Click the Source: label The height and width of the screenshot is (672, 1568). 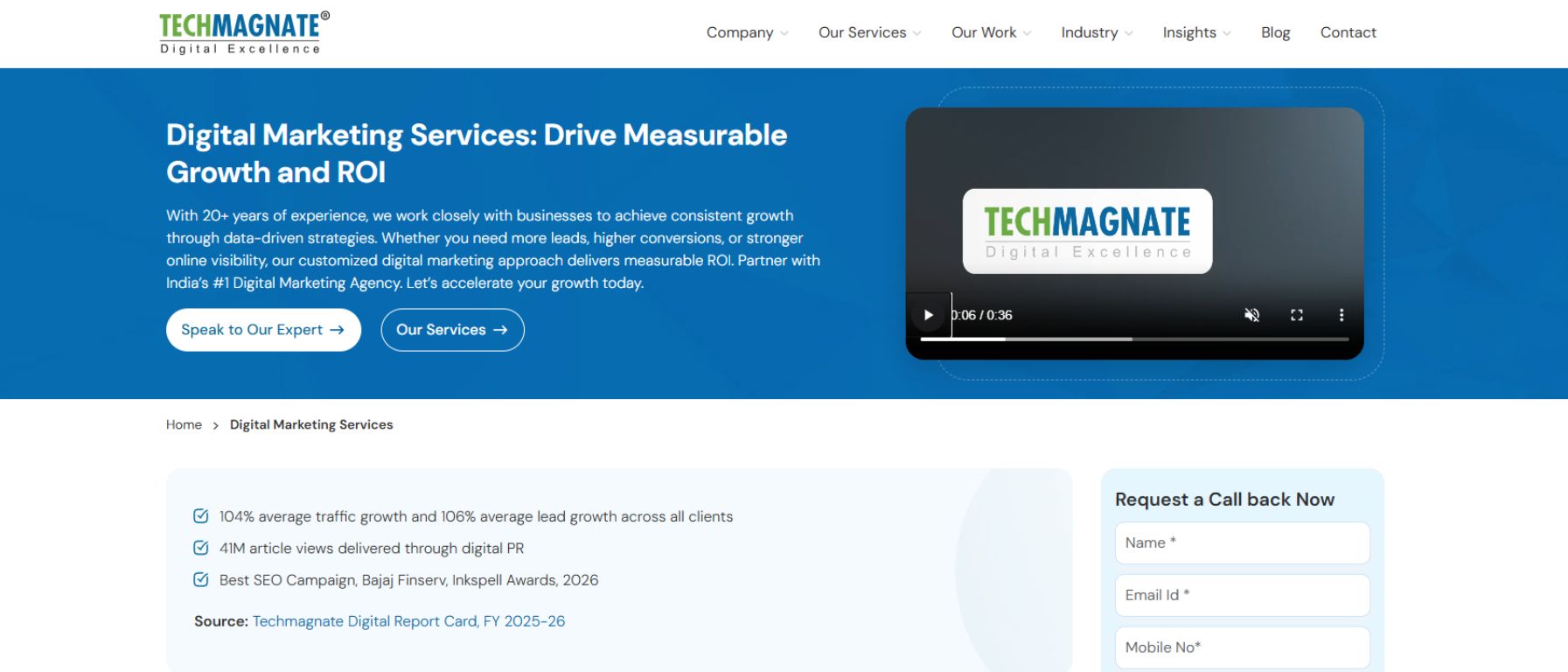(x=221, y=621)
